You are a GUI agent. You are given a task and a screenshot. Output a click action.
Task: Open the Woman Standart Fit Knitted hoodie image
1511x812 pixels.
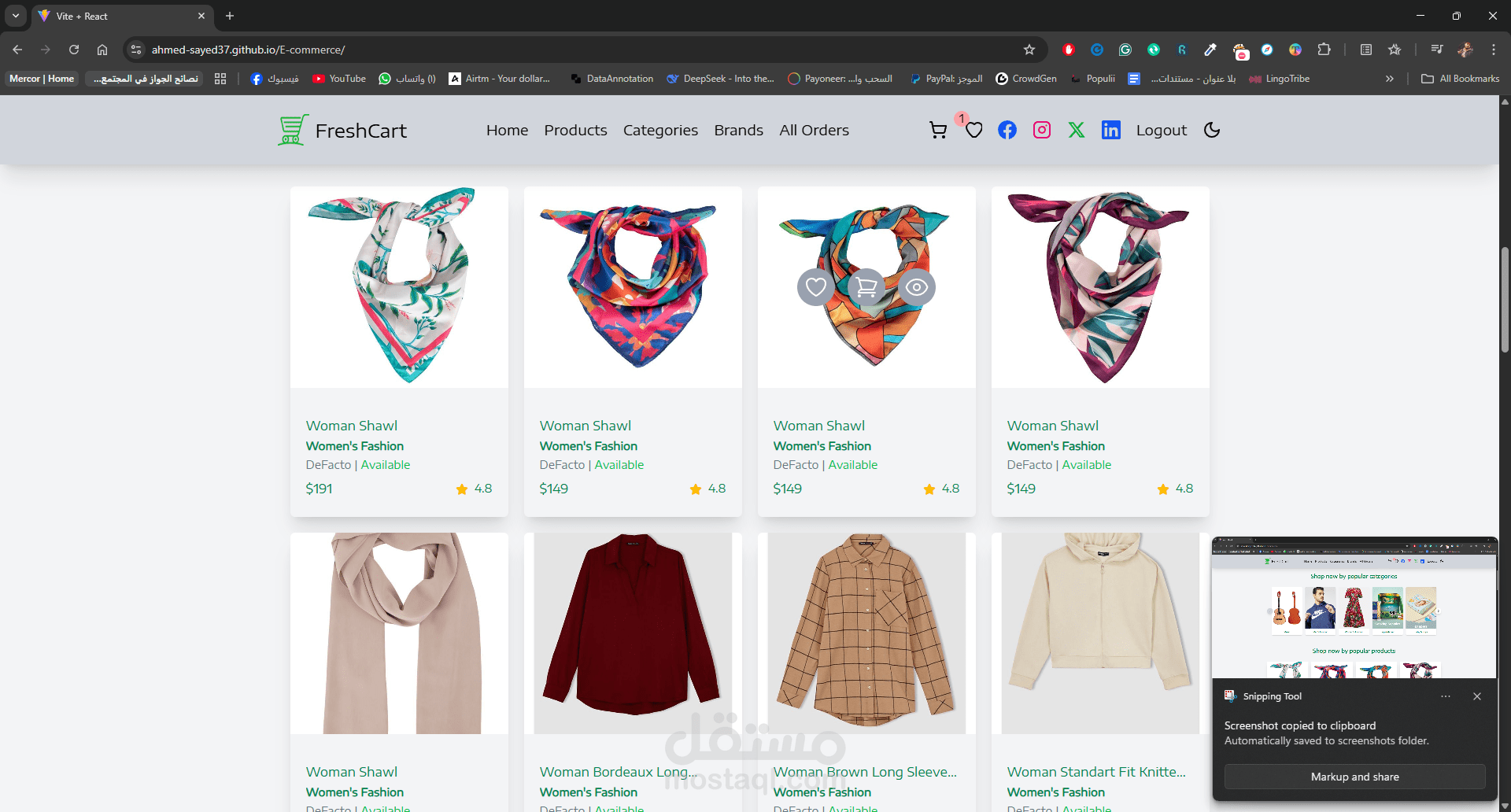(1100, 633)
